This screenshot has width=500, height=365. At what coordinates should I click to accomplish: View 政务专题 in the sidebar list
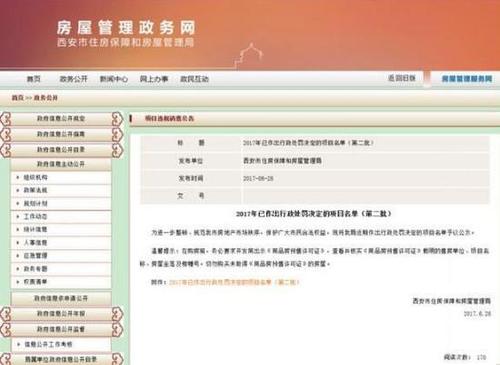[35, 269]
